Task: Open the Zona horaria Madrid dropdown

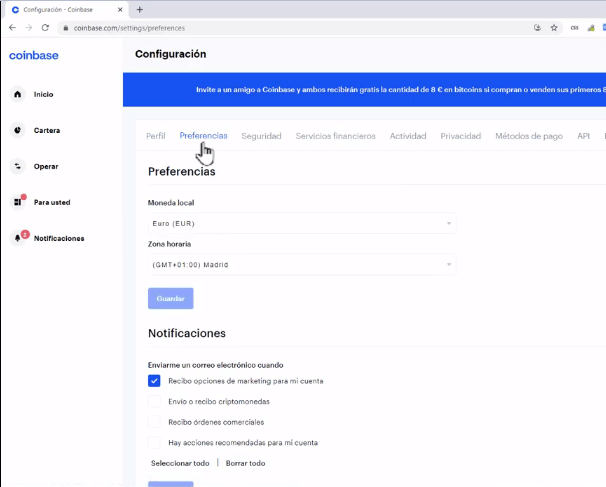Action: coord(301,265)
